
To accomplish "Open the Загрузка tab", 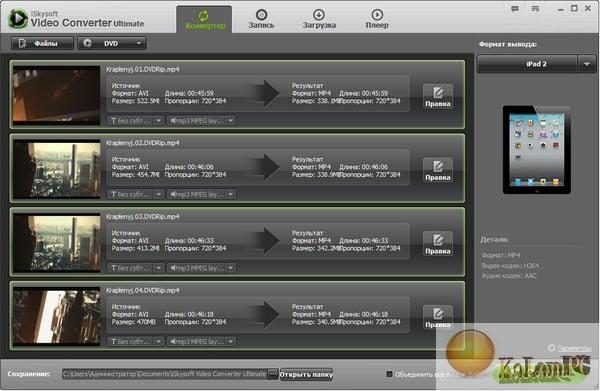I will pos(319,20).
